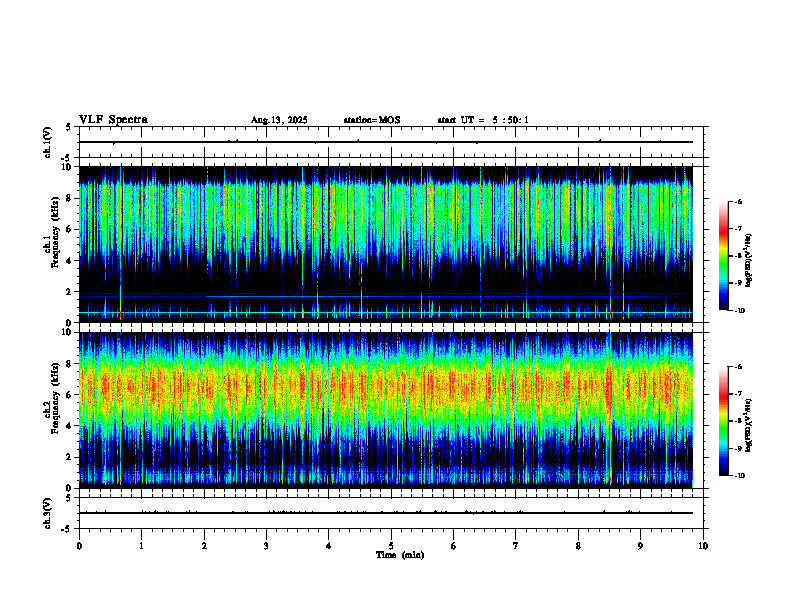Click the "-8" tick on ch.1 colorbar
Viewport: 792px width, 612px height.
738,256
